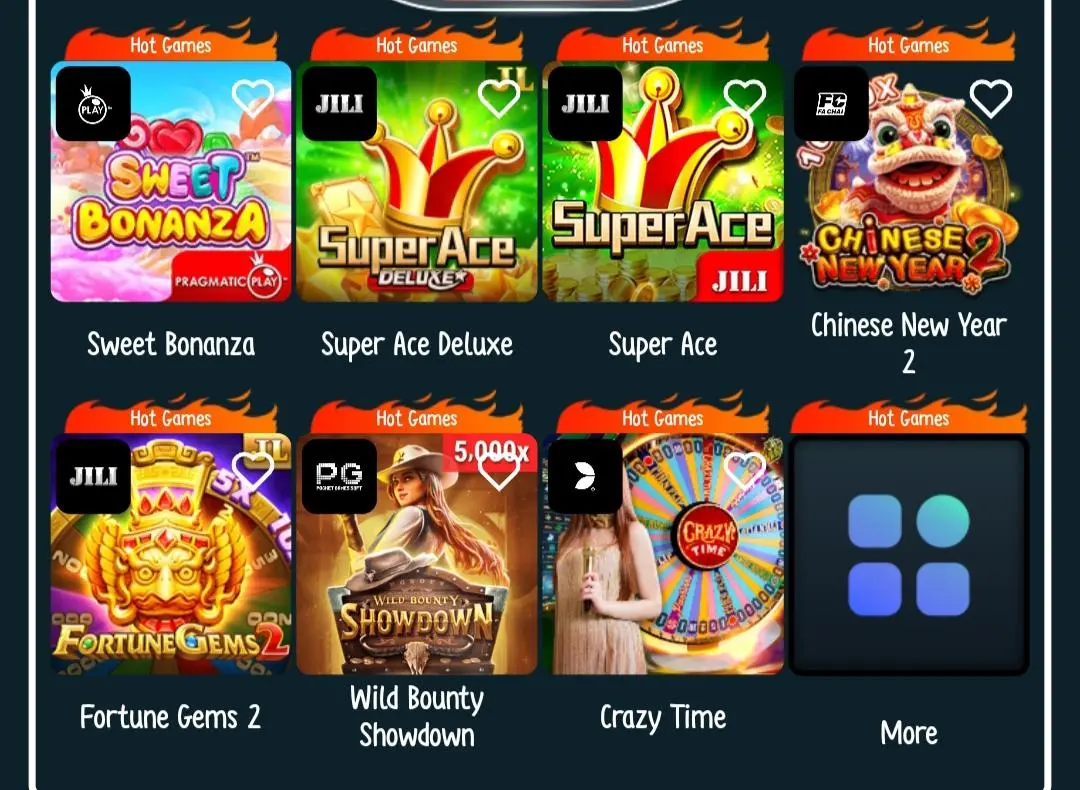Click the JILI provider badge on Super Ace
The height and width of the screenshot is (790, 1080).
pos(585,104)
